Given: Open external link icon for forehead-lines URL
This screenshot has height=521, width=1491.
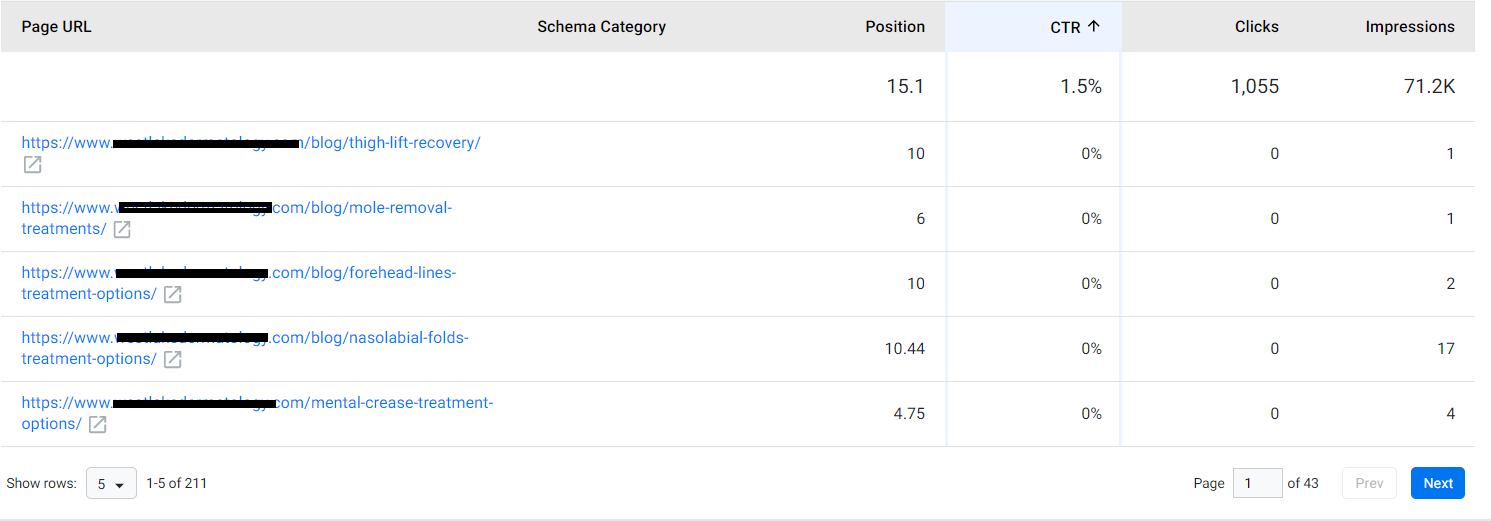Looking at the screenshot, I should tap(172, 295).
